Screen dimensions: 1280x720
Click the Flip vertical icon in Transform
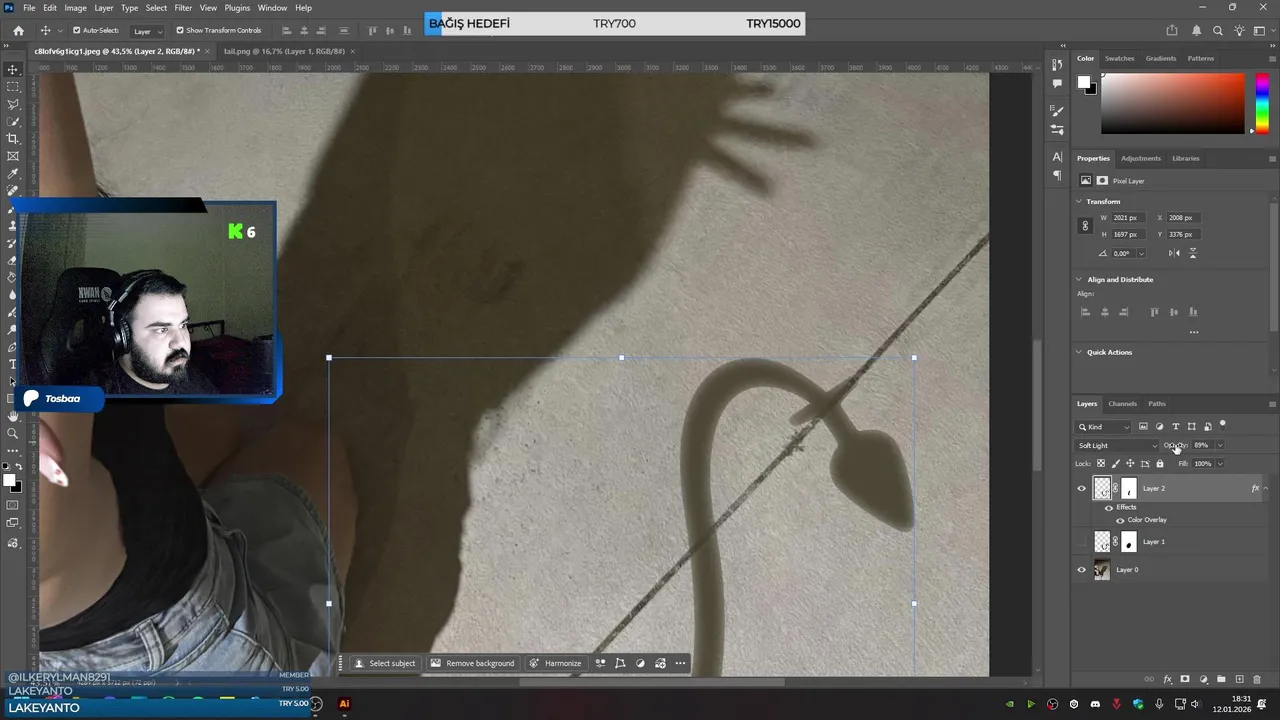point(1192,253)
